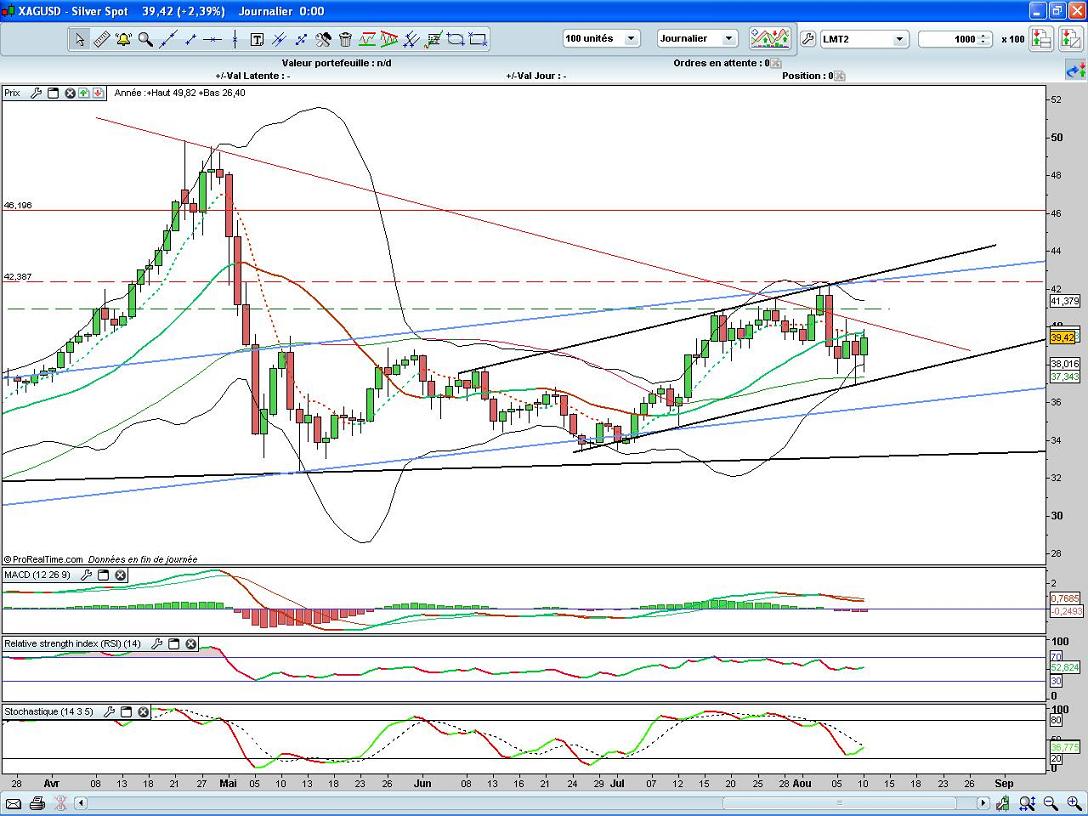Remove the Stochastique indicator panel
1088x816 pixels.
pos(143,712)
